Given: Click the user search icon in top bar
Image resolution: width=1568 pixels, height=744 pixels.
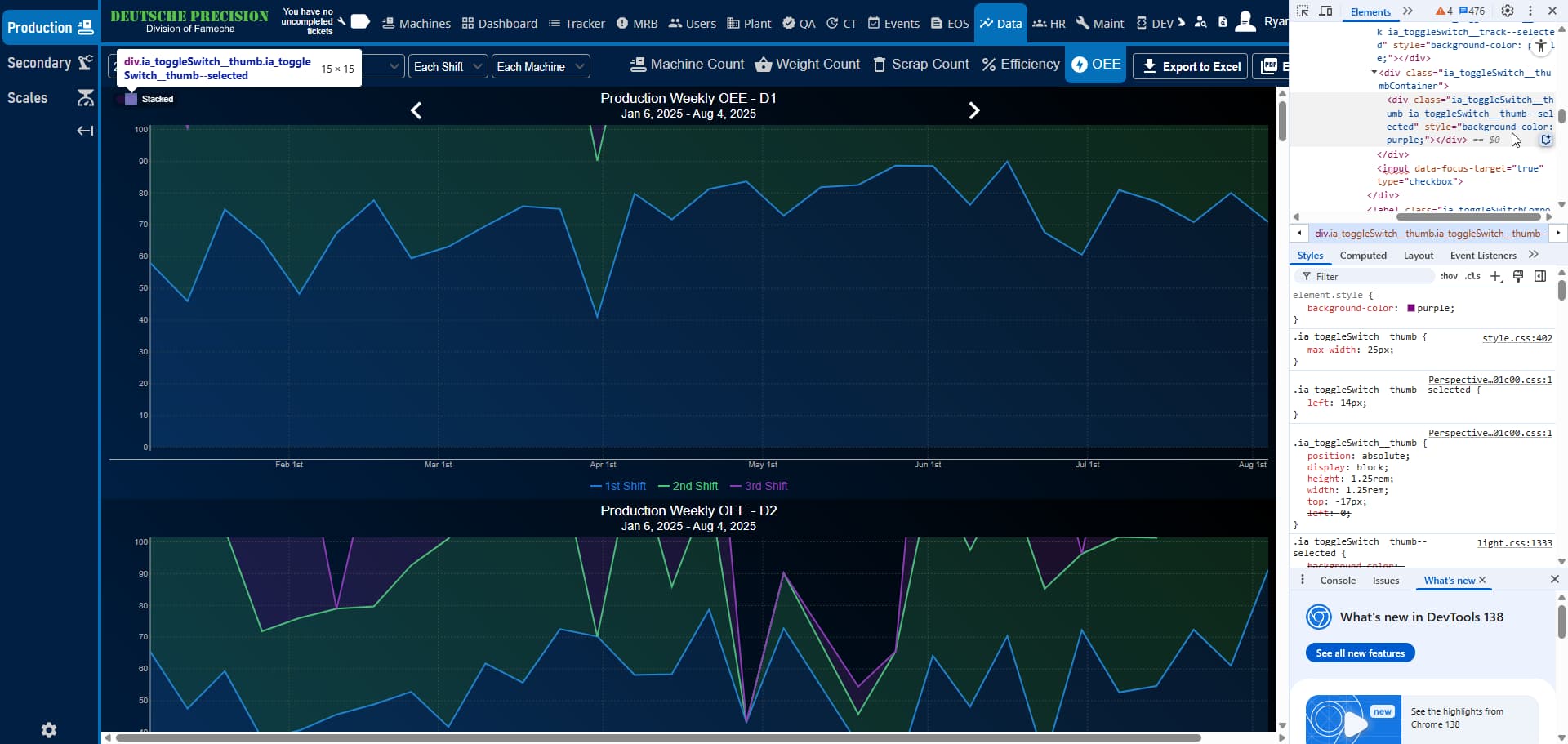Looking at the screenshot, I should 1200,22.
